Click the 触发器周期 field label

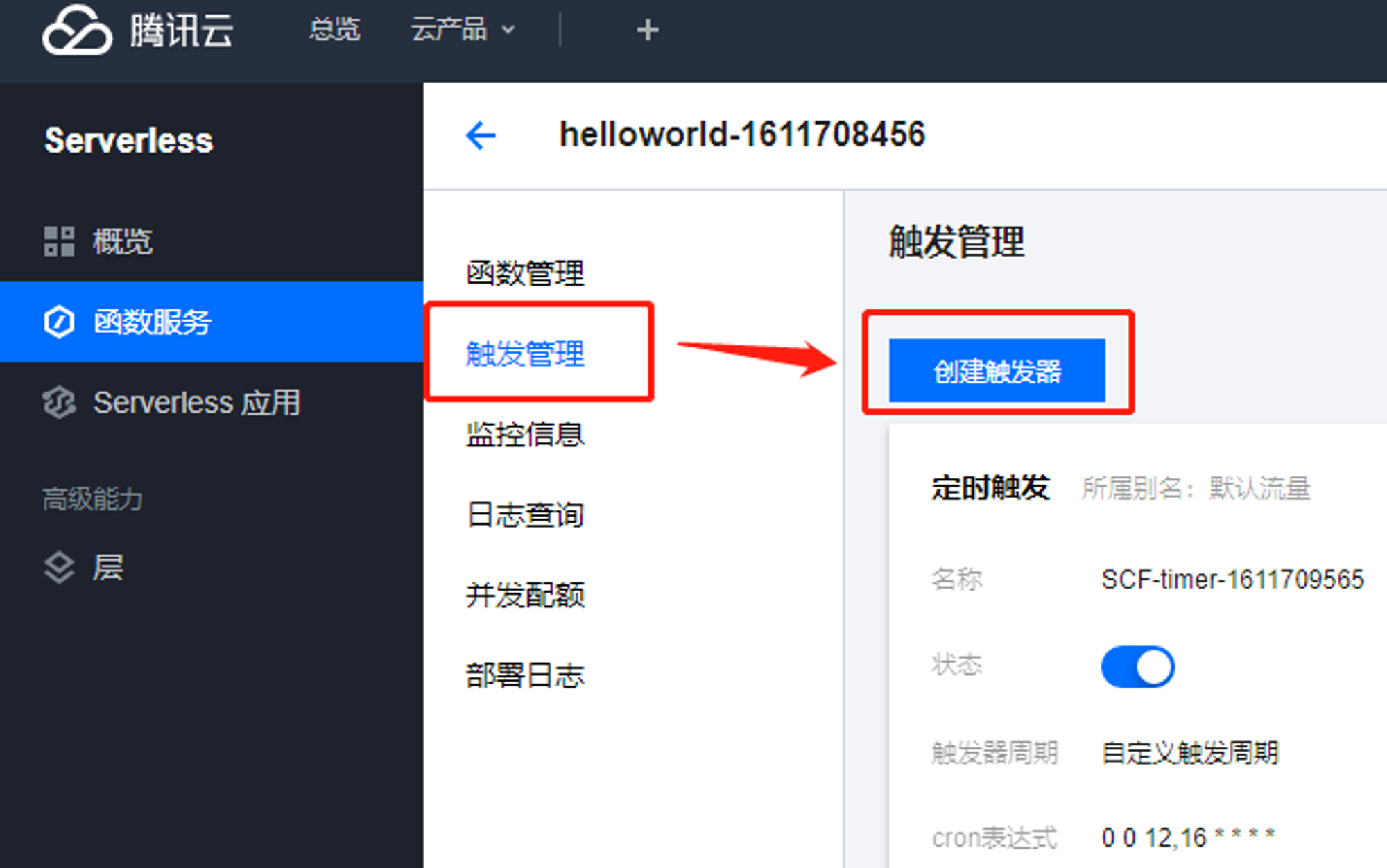(994, 753)
